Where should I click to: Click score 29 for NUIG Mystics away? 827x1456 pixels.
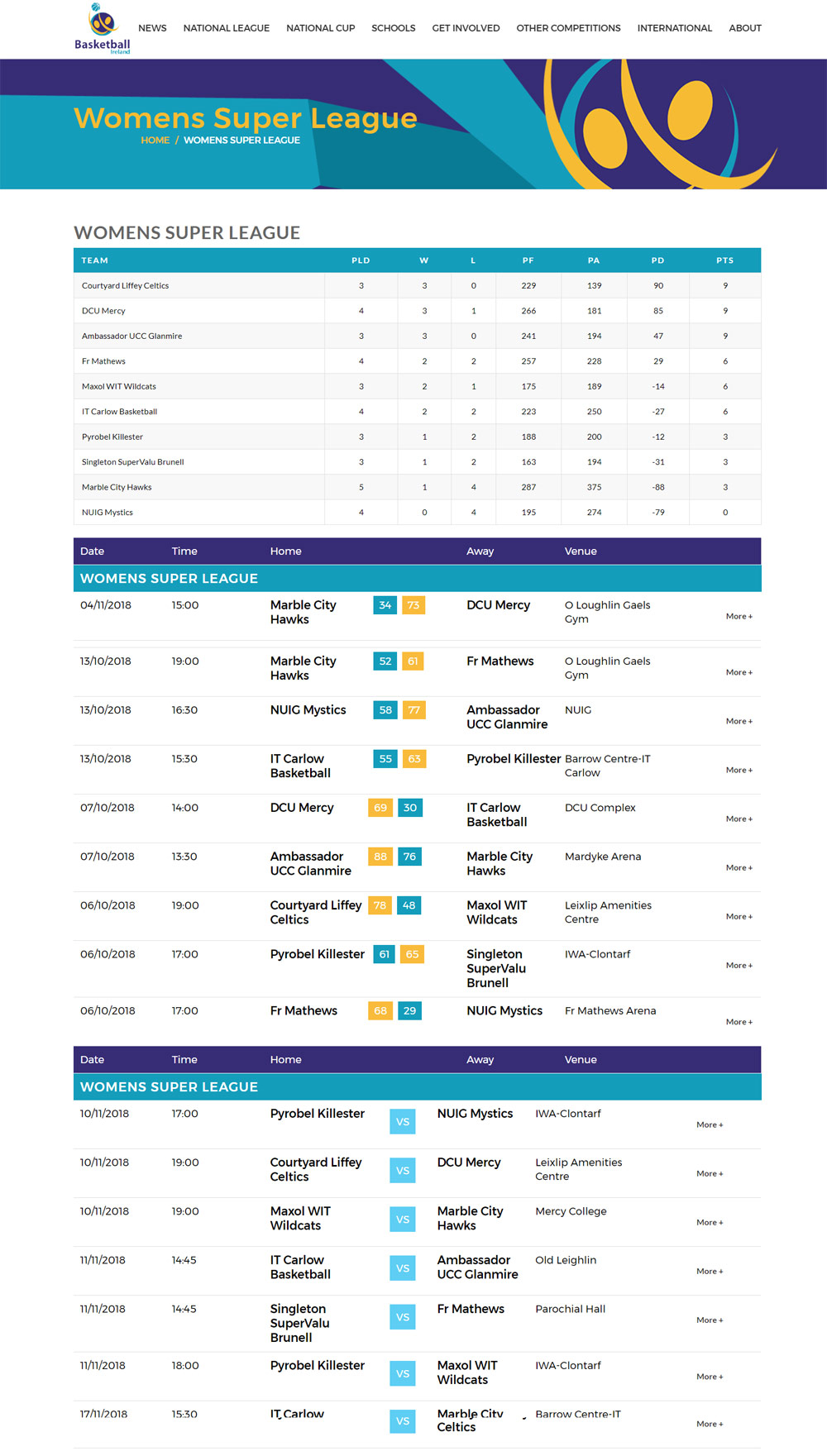[x=410, y=1011]
